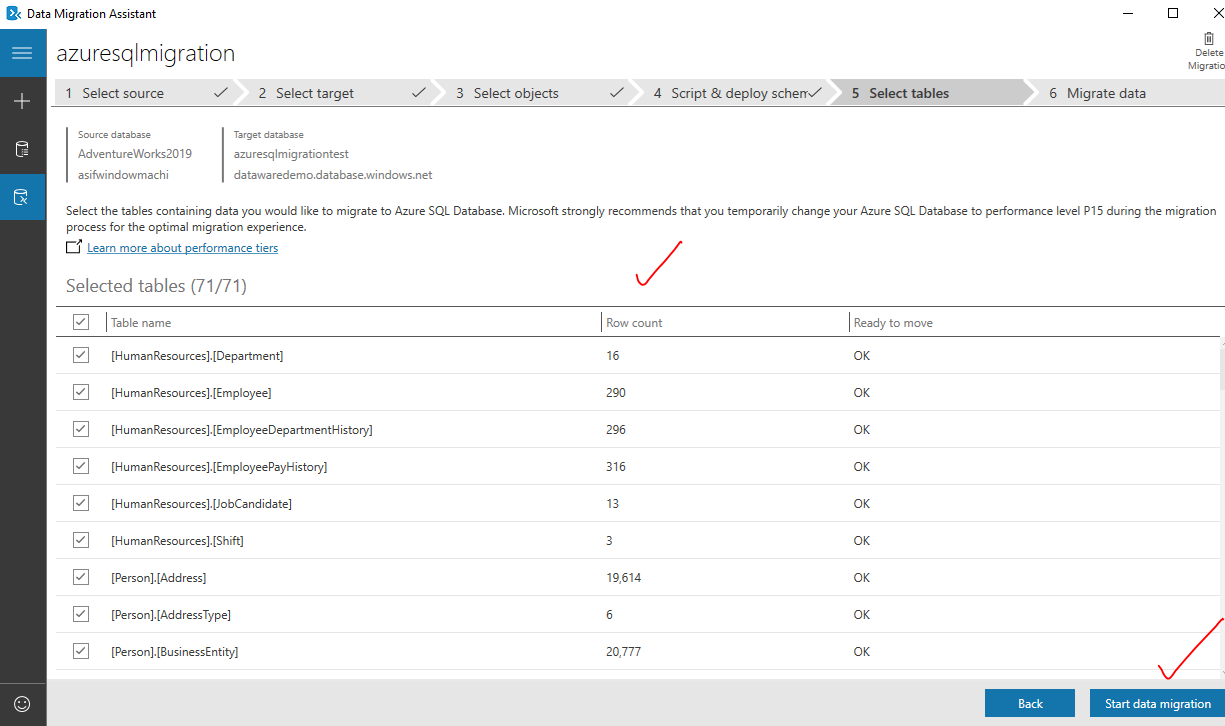
Task: Click external link icon beside performance tiers
Action: point(73,247)
